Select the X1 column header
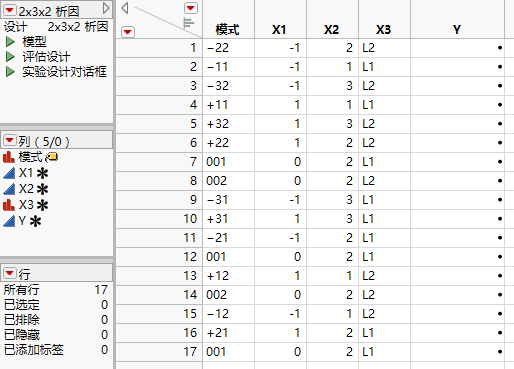Viewport: 514px width, 369px height. coord(280,19)
